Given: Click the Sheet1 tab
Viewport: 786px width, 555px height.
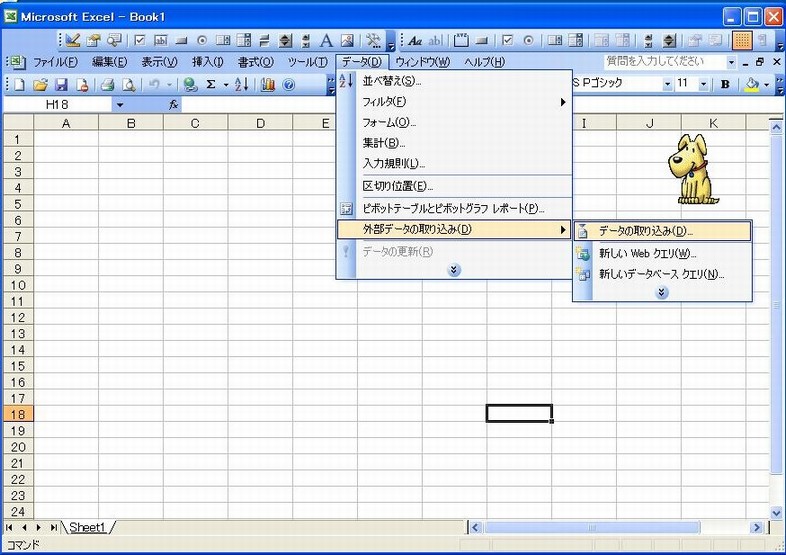Looking at the screenshot, I should (x=87, y=527).
